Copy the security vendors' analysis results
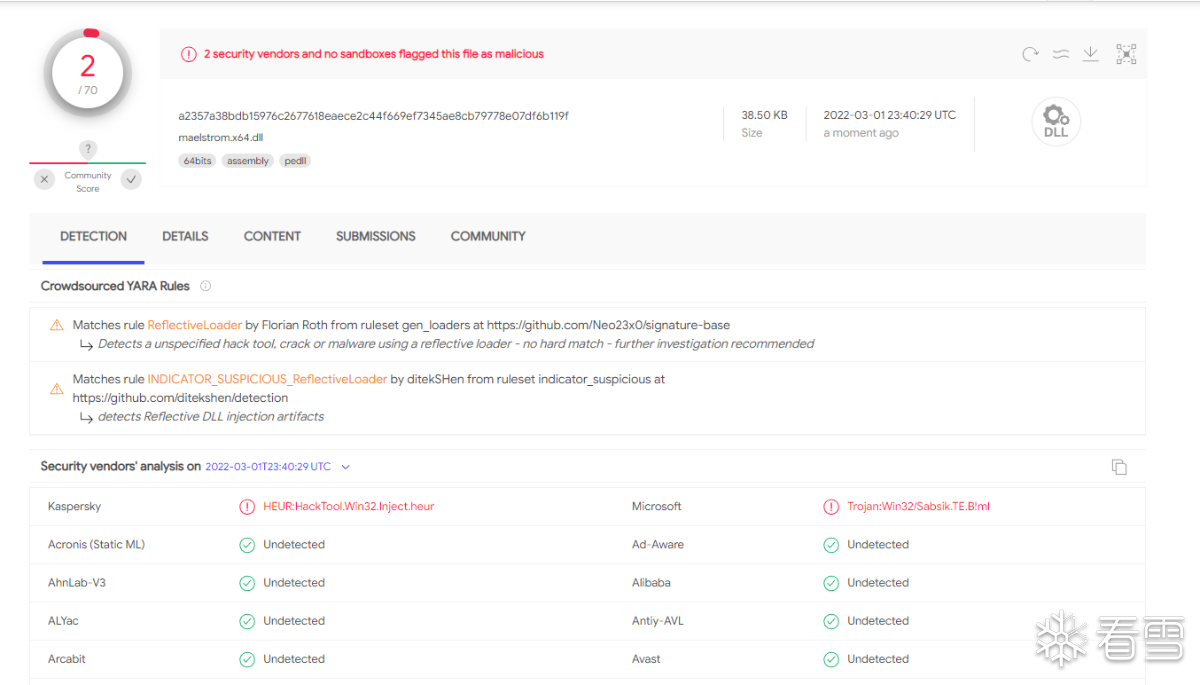This screenshot has height=685, width=1200. pos(1119,467)
